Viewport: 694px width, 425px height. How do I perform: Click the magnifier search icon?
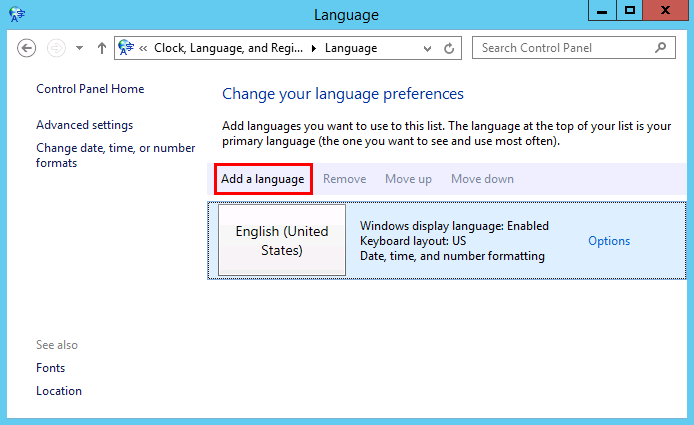coord(661,47)
